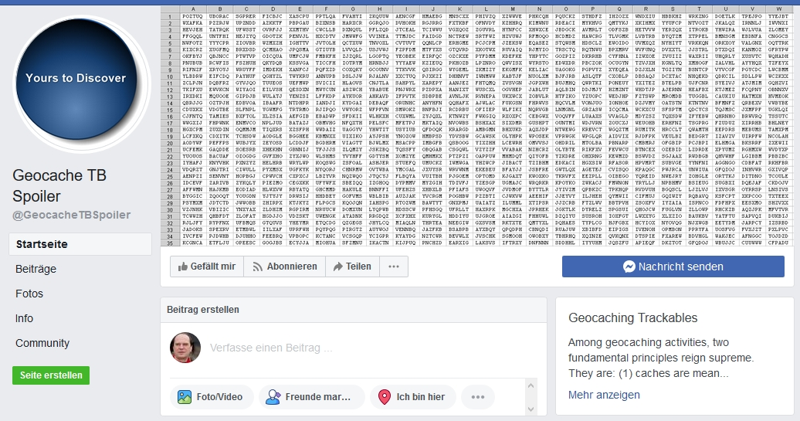The image size is (800, 421).
Task: Click Ich bin hier check-in button
Action: coord(414,397)
